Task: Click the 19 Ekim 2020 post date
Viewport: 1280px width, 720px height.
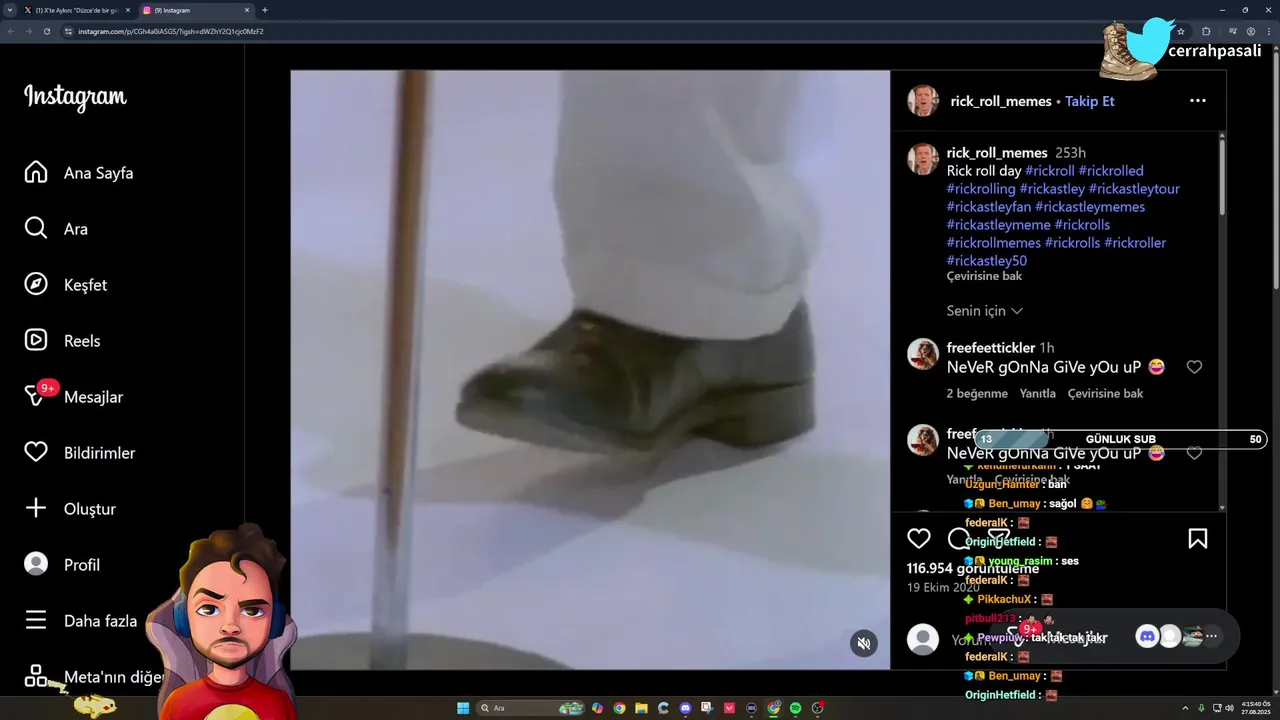Action: [943, 588]
